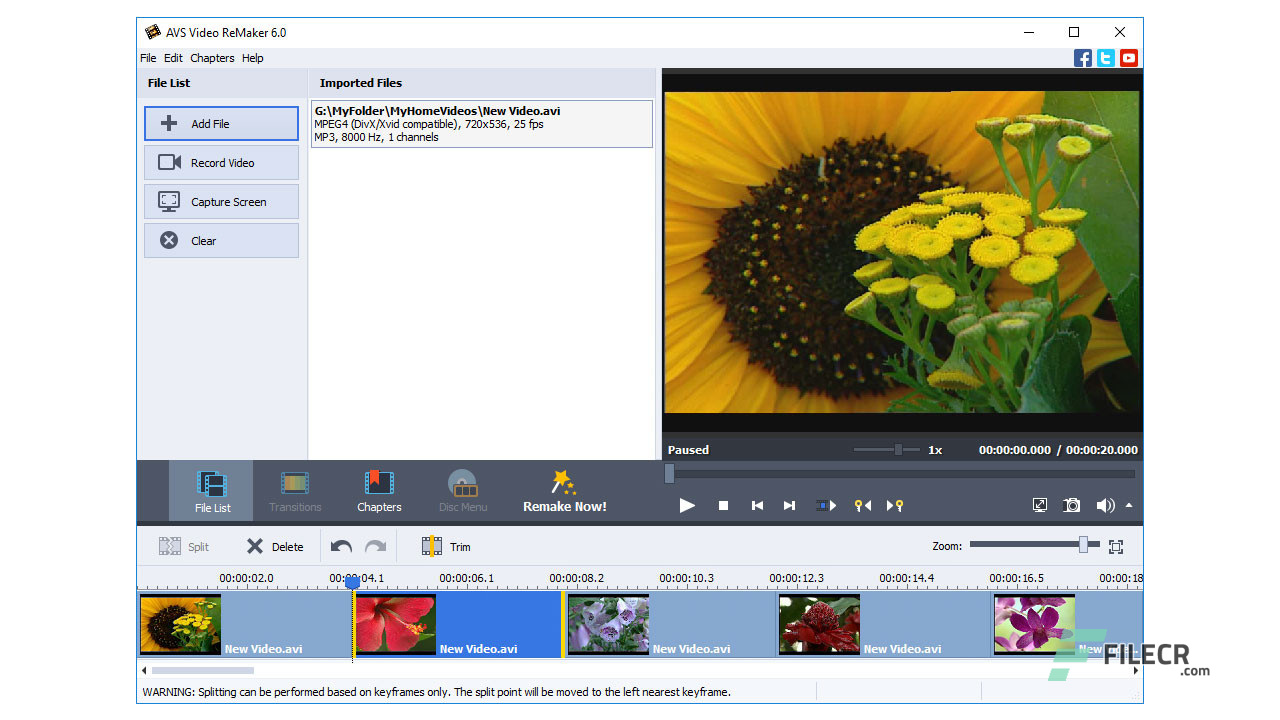
Task: Switch to the Transitions tab
Action: (x=295, y=491)
